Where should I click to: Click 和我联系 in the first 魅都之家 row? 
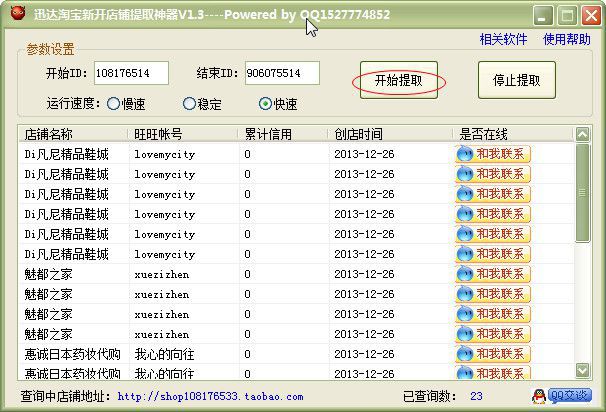coord(493,274)
